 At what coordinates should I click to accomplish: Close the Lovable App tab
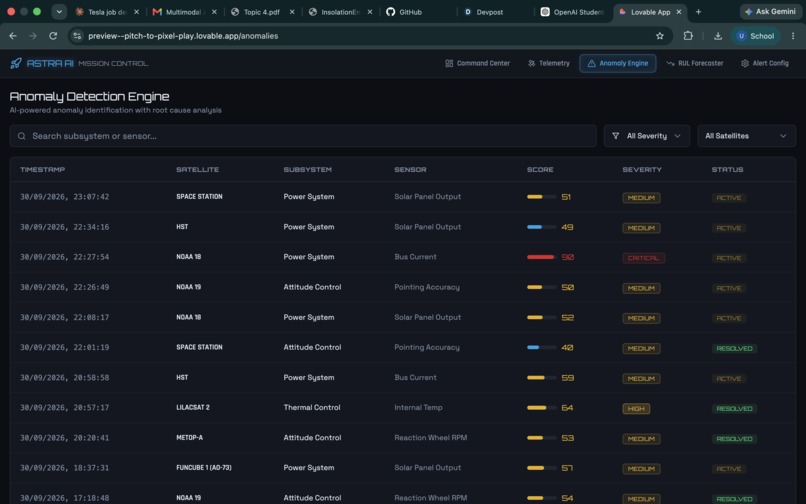click(x=679, y=12)
